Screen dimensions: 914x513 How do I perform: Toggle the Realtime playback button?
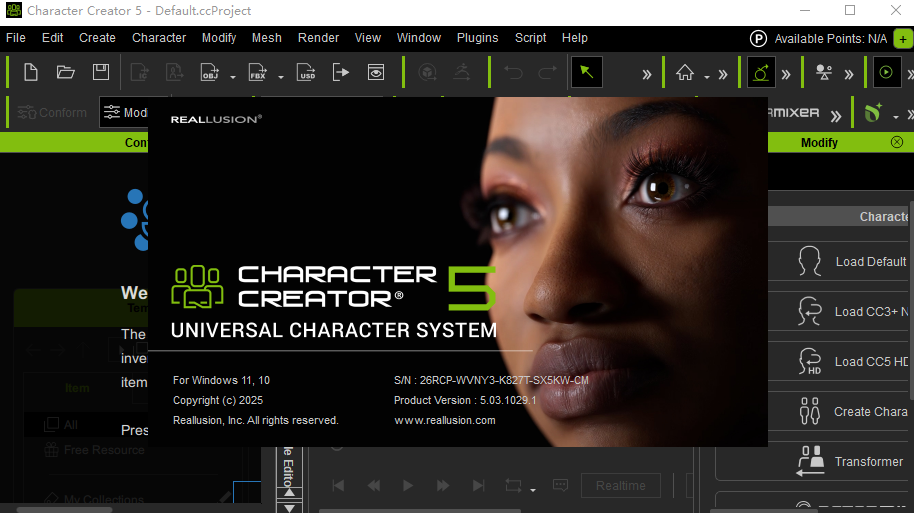point(621,486)
